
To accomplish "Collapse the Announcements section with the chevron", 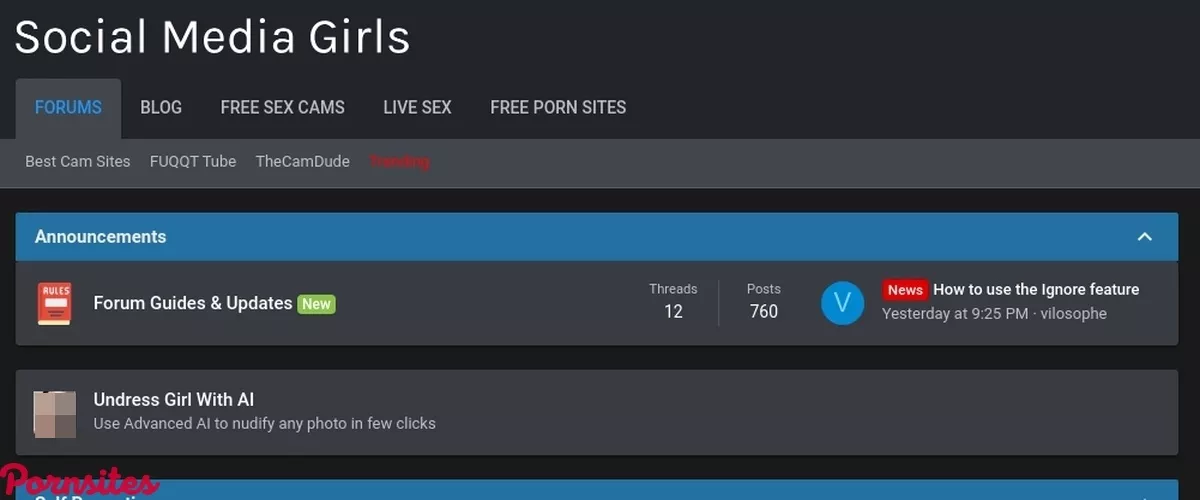I will 1145,237.
